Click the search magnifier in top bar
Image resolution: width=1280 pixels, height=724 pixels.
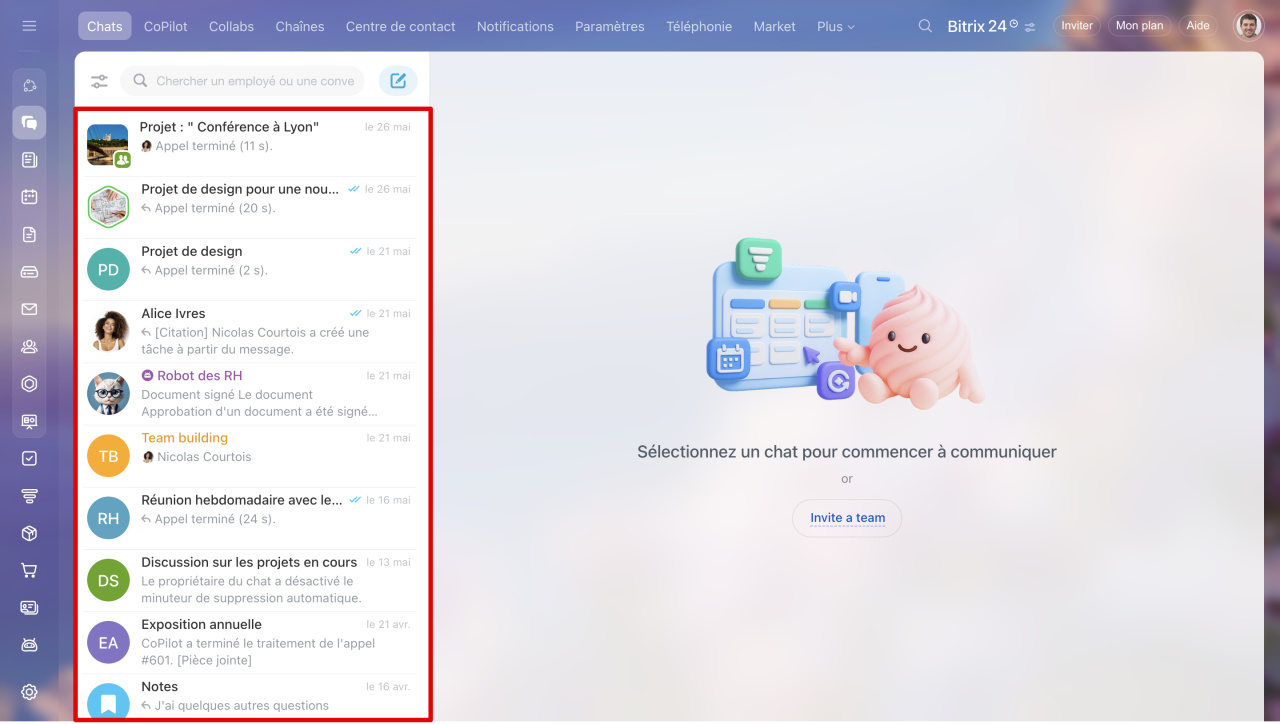tap(925, 26)
